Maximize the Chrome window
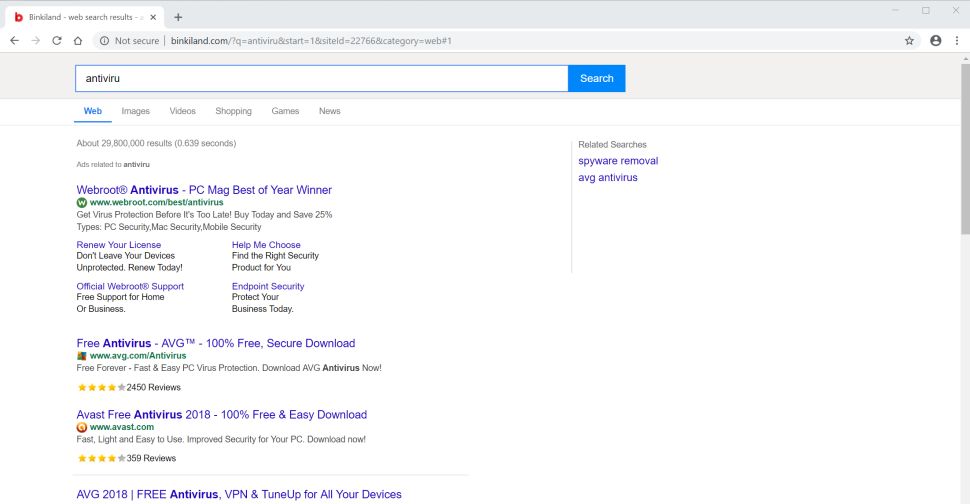Image resolution: width=970 pixels, height=504 pixels. [x=925, y=11]
